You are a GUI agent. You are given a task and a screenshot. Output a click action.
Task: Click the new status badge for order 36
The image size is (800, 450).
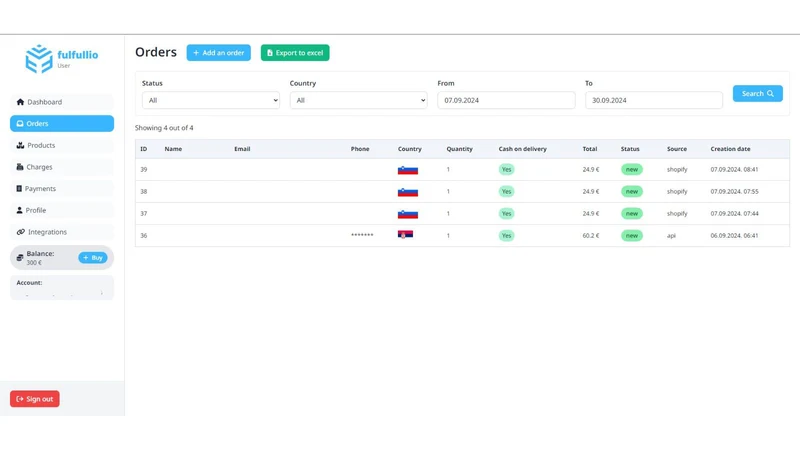(632, 236)
